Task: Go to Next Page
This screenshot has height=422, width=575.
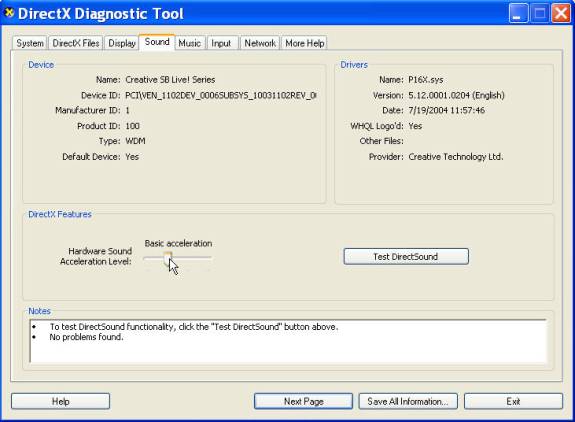Action: (x=304, y=401)
